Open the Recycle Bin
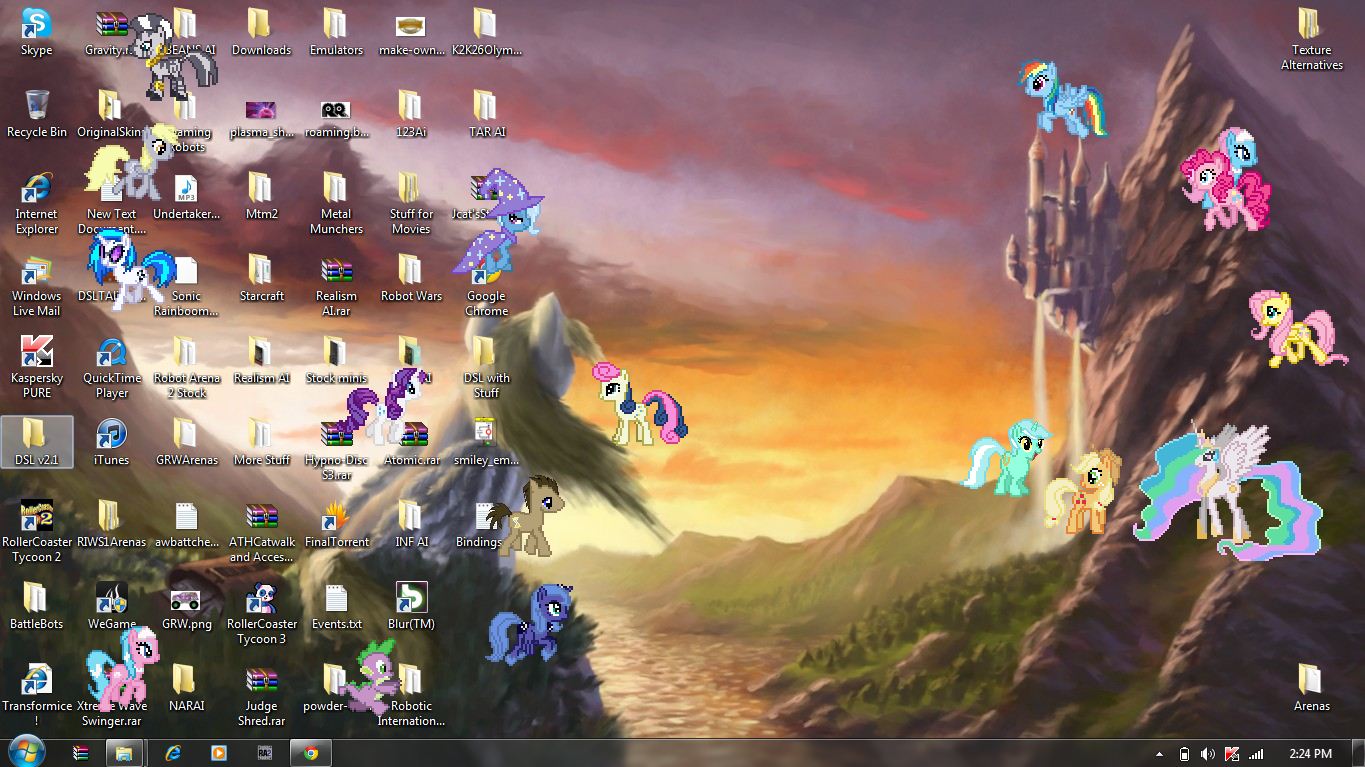 click(37, 114)
